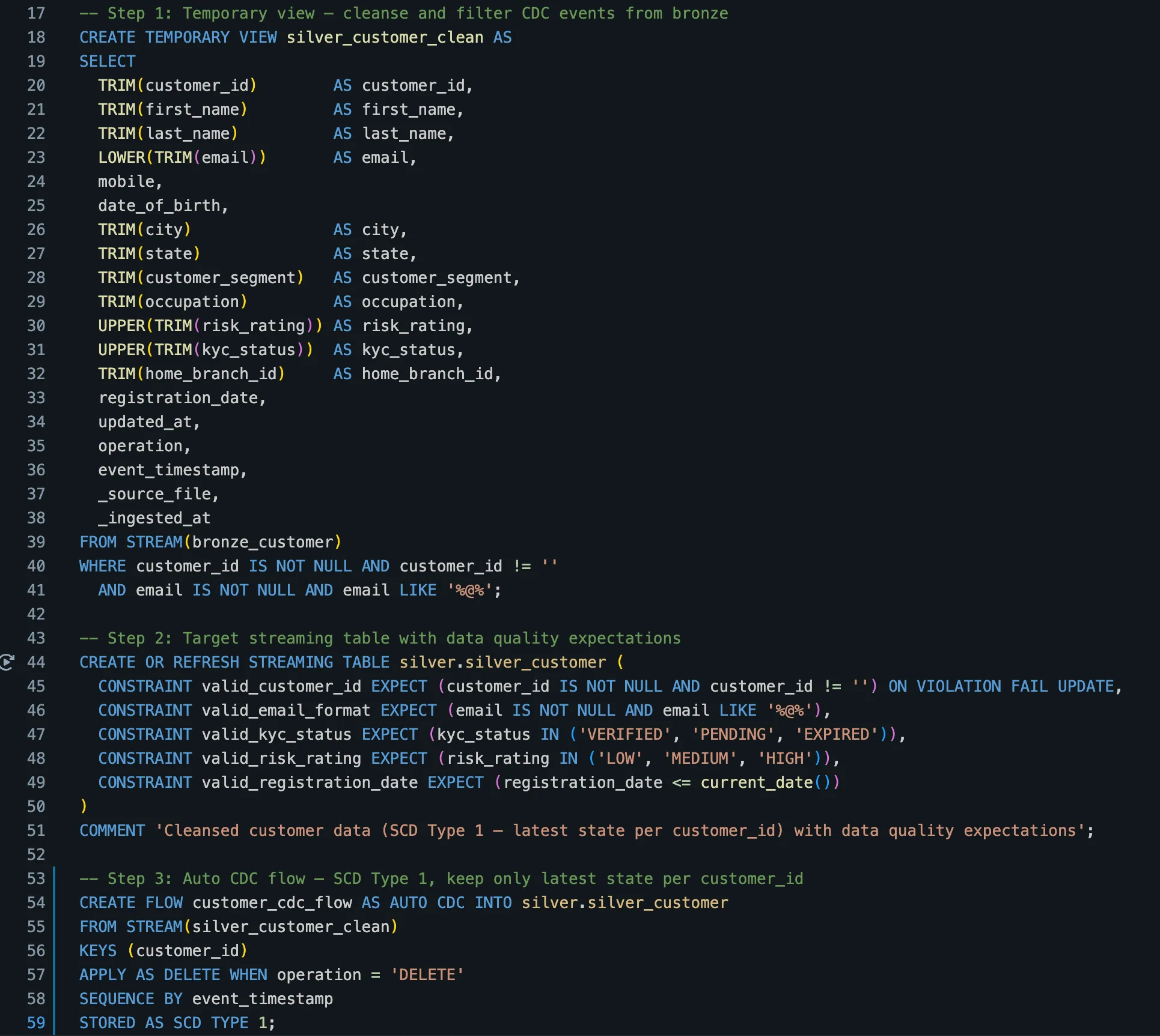Click 'updated_at,' on line 34
This screenshot has height=1036, width=1160.
click(149, 422)
